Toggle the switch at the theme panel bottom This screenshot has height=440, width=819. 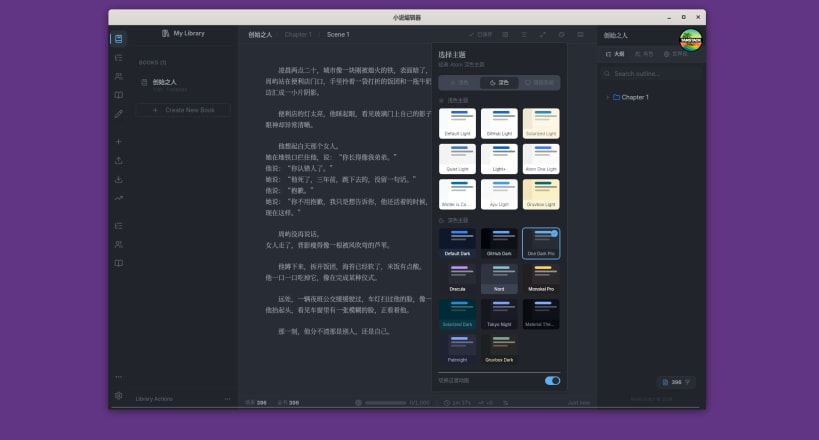click(x=552, y=380)
